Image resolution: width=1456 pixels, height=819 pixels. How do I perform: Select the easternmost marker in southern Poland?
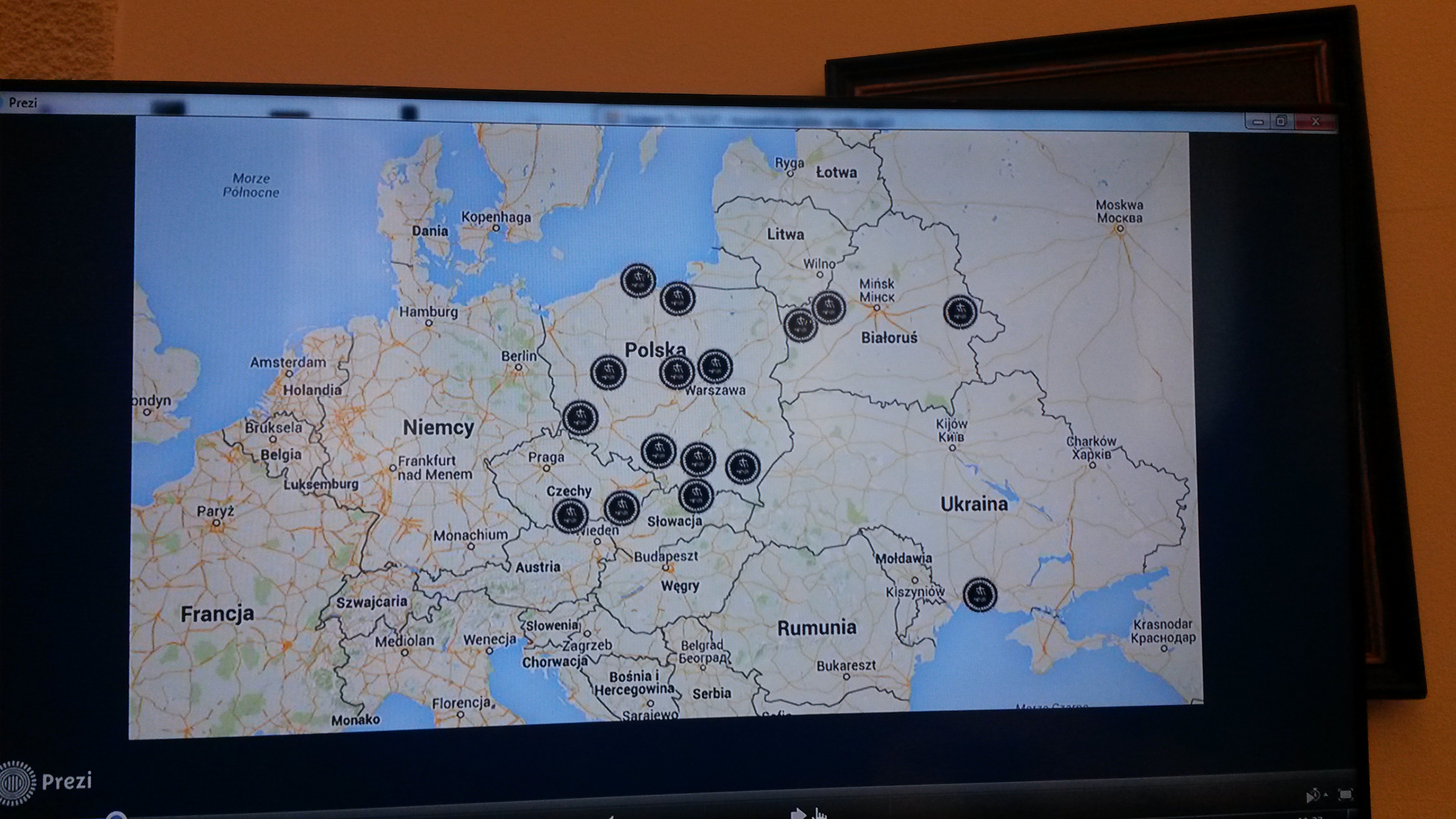tap(742, 467)
